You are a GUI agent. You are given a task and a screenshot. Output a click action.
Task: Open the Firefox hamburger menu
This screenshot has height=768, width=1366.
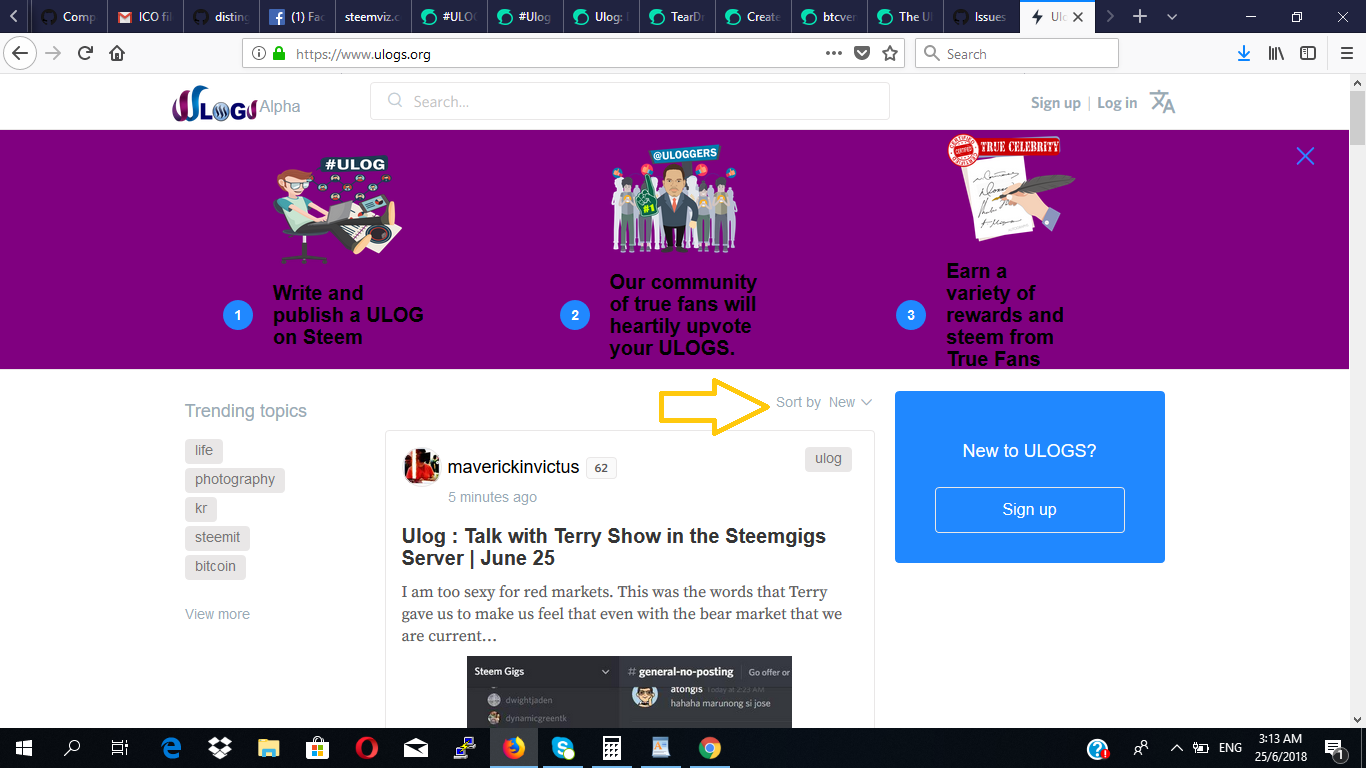click(1346, 54)
